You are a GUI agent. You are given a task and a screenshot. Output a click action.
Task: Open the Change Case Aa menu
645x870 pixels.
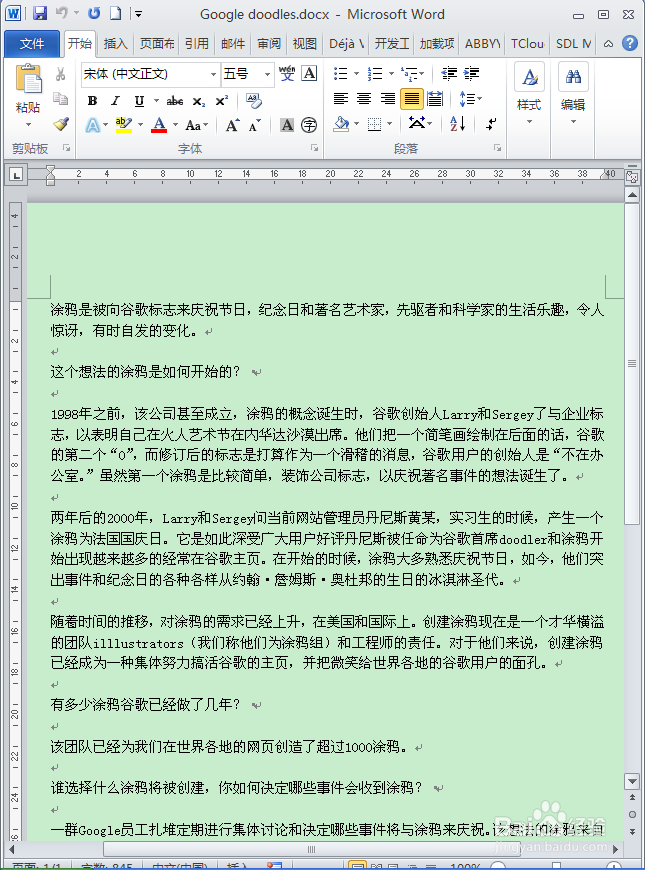196,125
